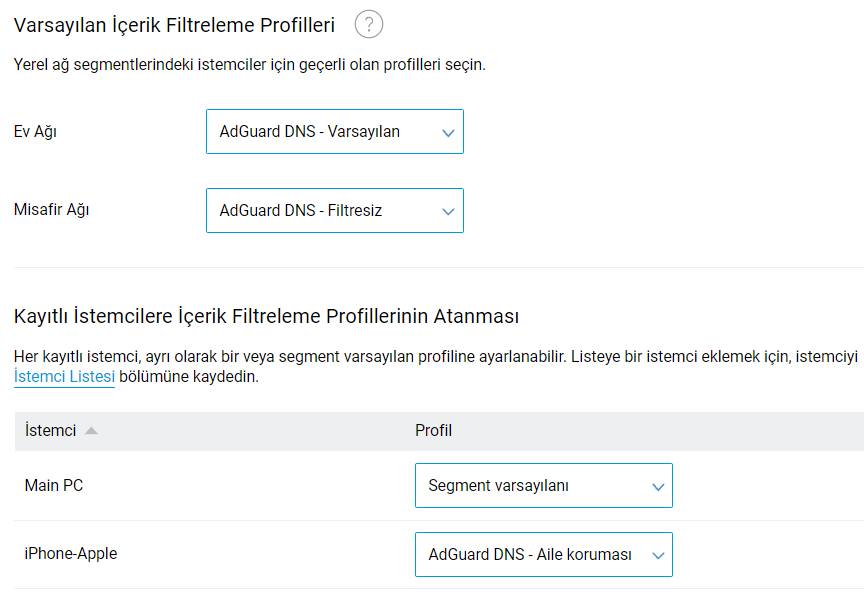The image size is (864, 600).
Task: Click the Ev Ağı label
Action: pyautogui.click(x=35, y=132)
